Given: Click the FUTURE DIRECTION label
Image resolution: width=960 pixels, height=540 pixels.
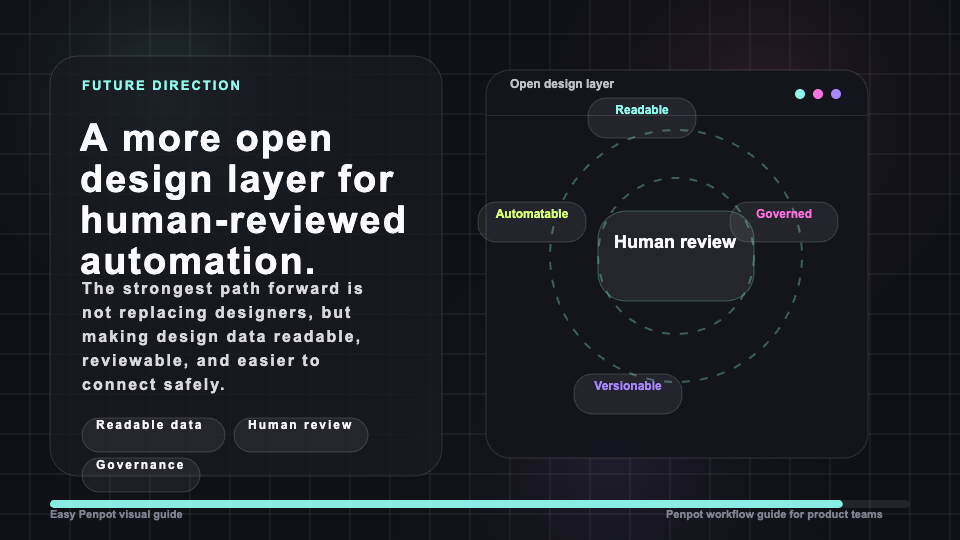Looking at the screenshot, I should (x=162, y=86).
